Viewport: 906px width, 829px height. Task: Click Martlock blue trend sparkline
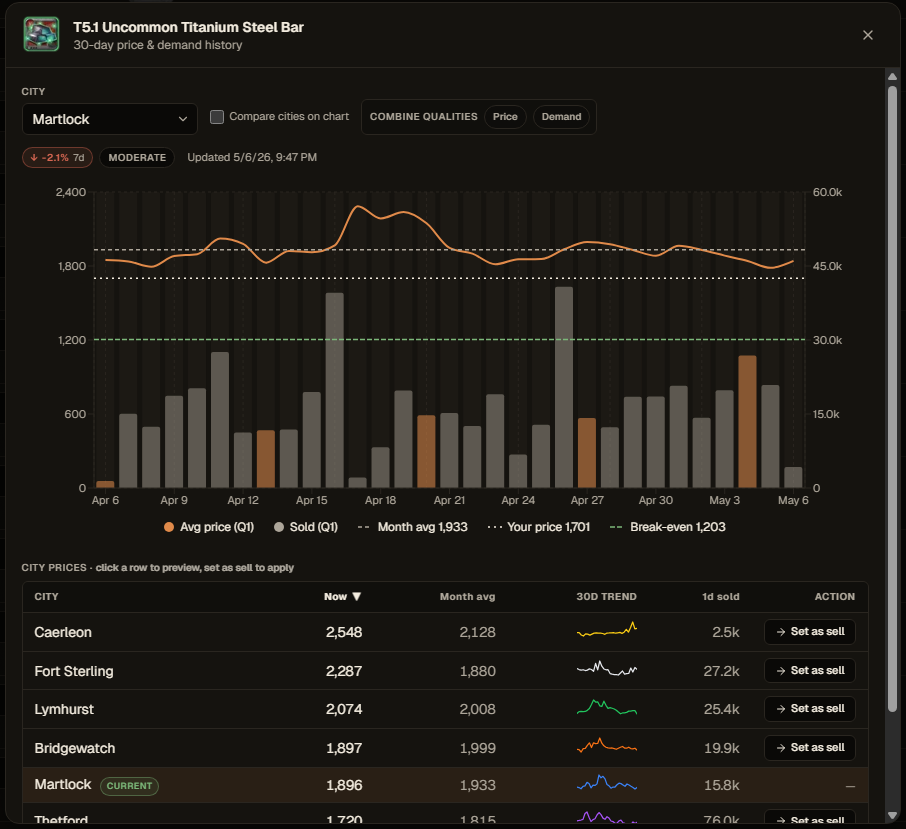pyautogui.click(x=607, y=783)
